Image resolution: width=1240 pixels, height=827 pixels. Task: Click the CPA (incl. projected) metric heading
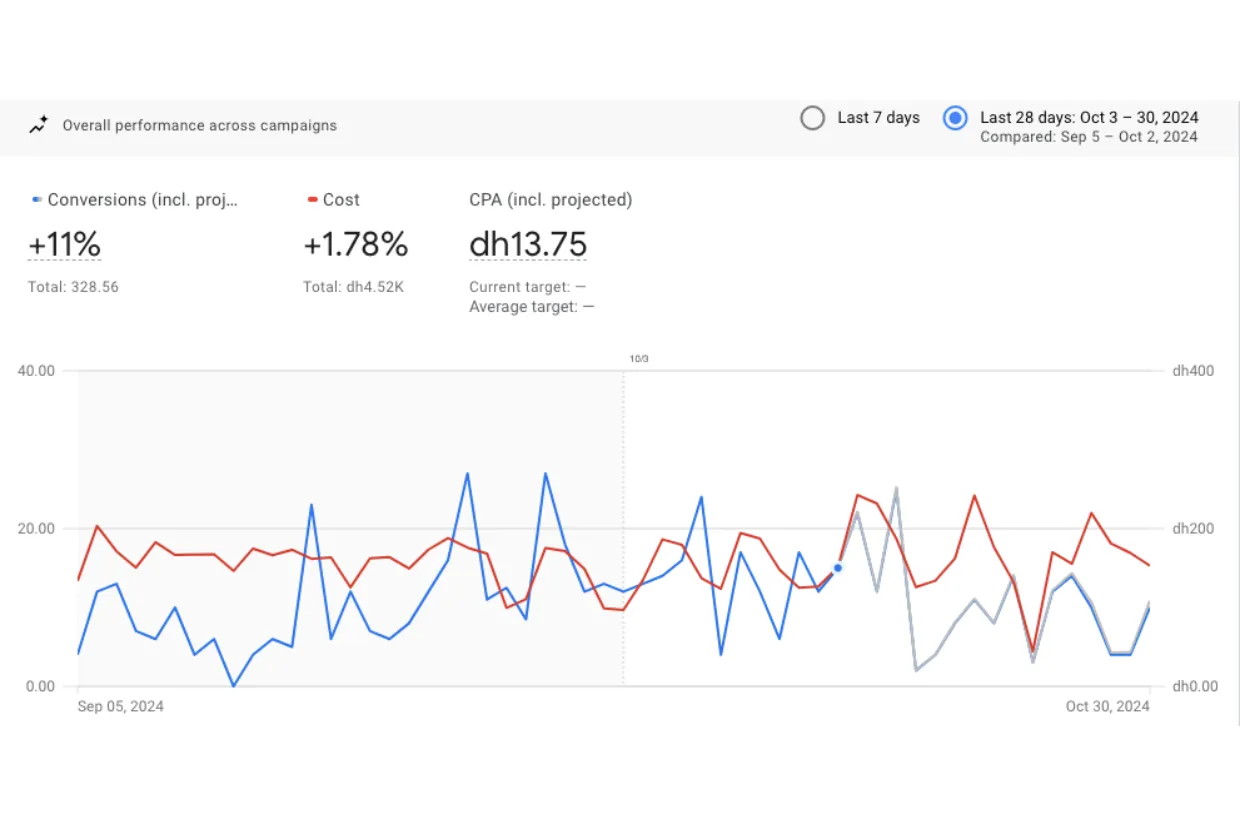pyautogui.click(x=551, y=200)
